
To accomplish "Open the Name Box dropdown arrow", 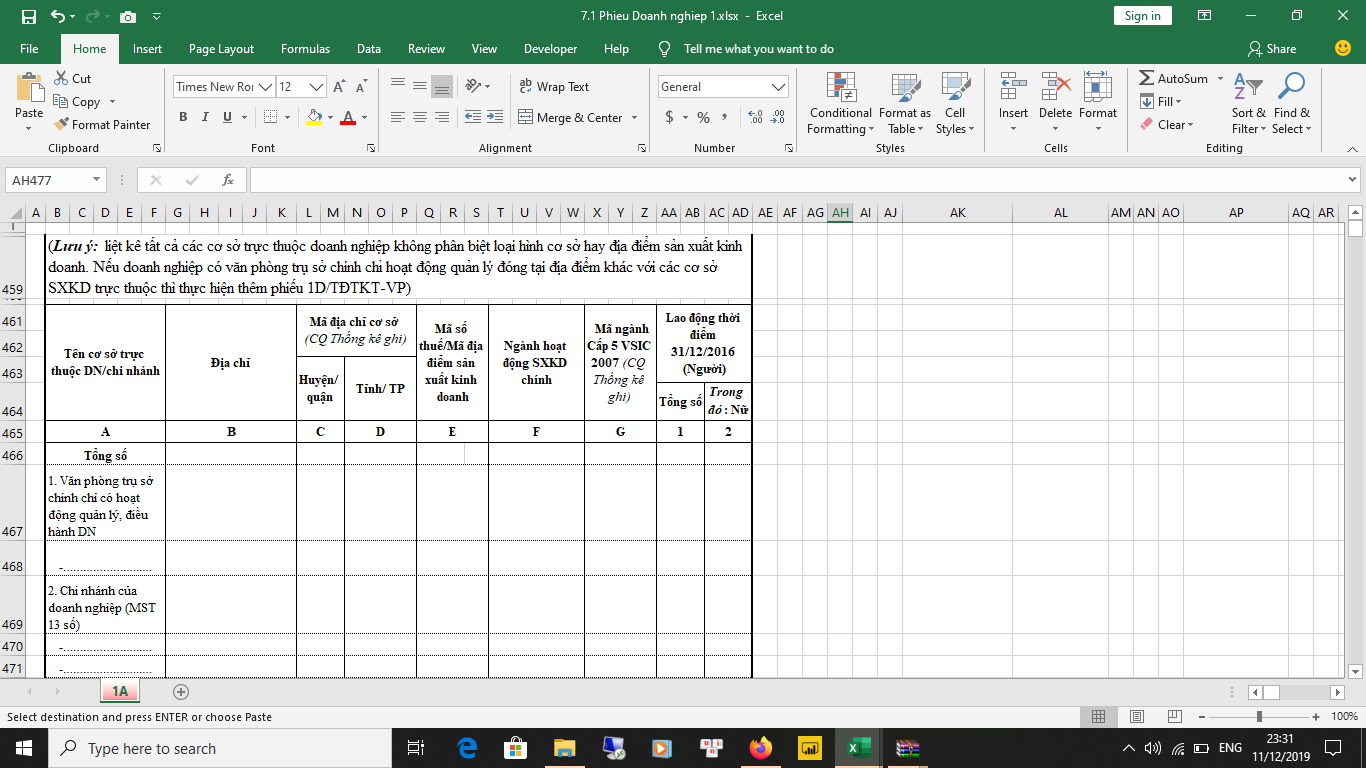I will coord(96,180).
